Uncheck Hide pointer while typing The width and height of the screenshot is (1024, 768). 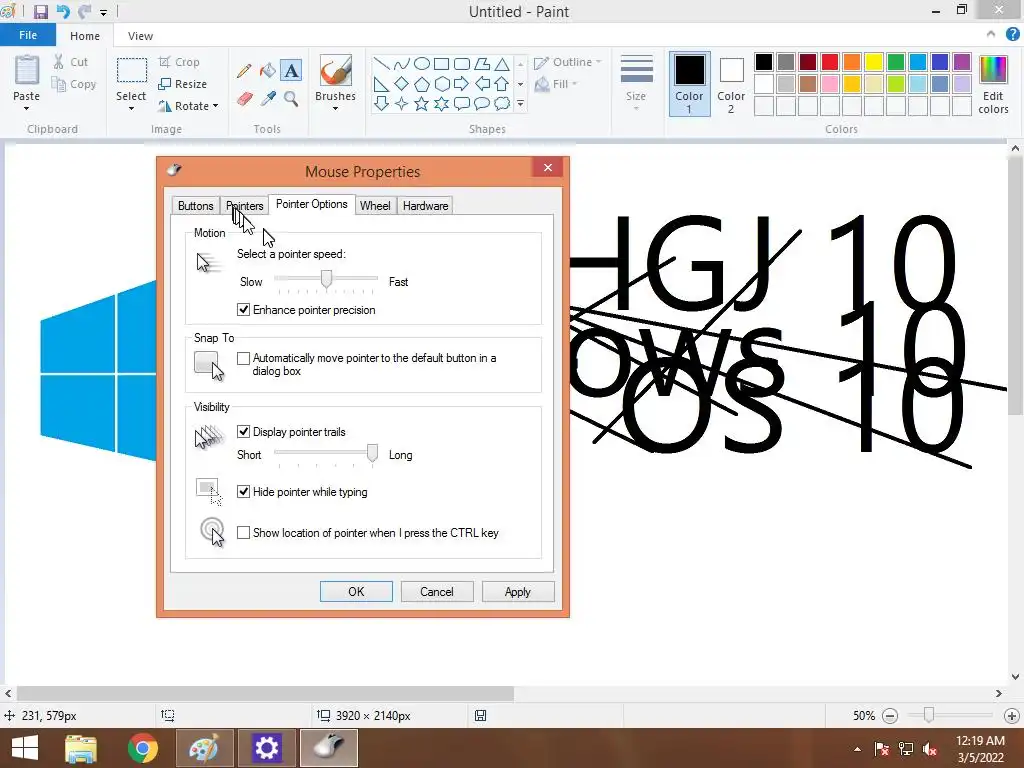coord(244,491)
